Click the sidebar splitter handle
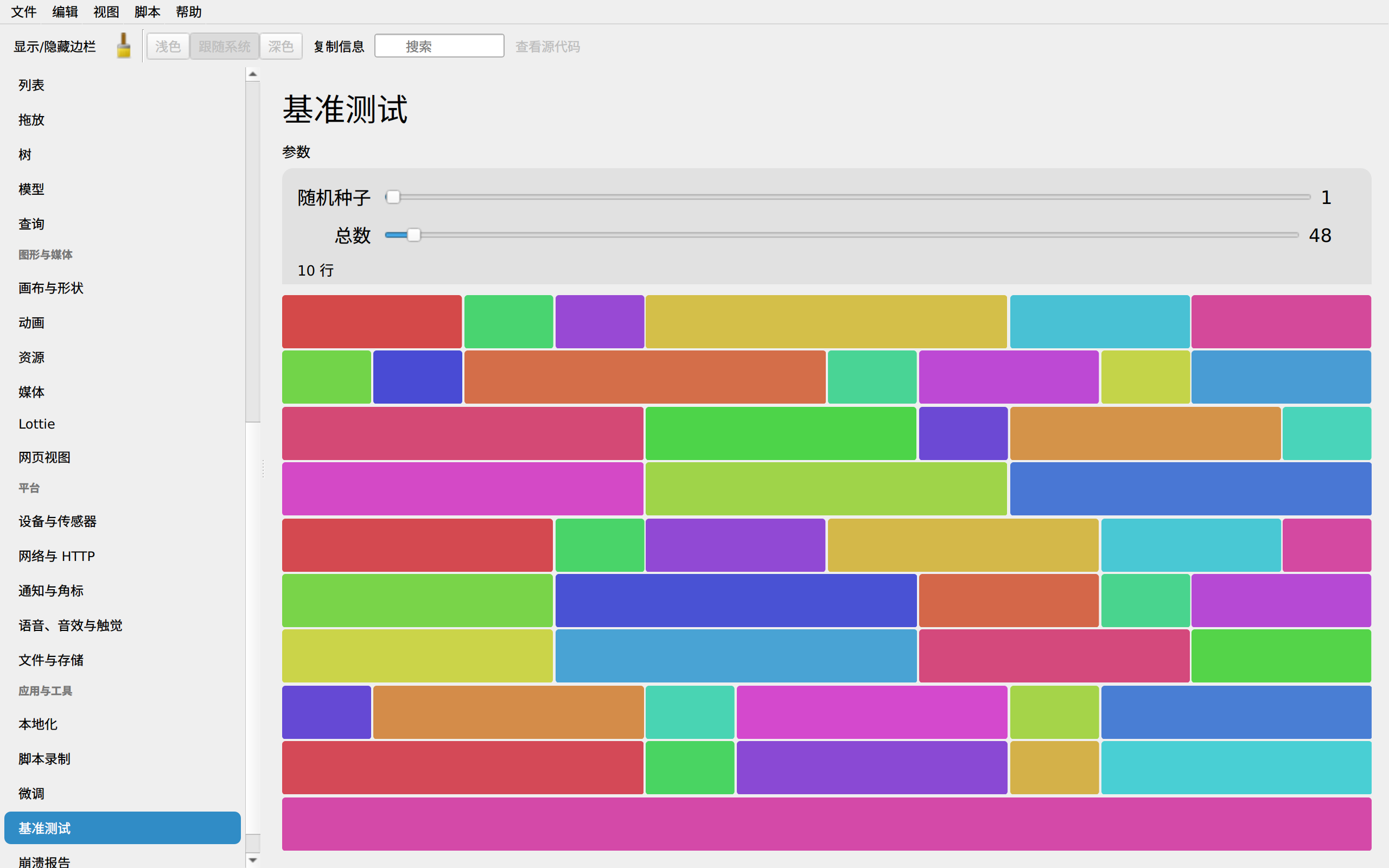This screenshot has height=868, width=1389. 263,468
